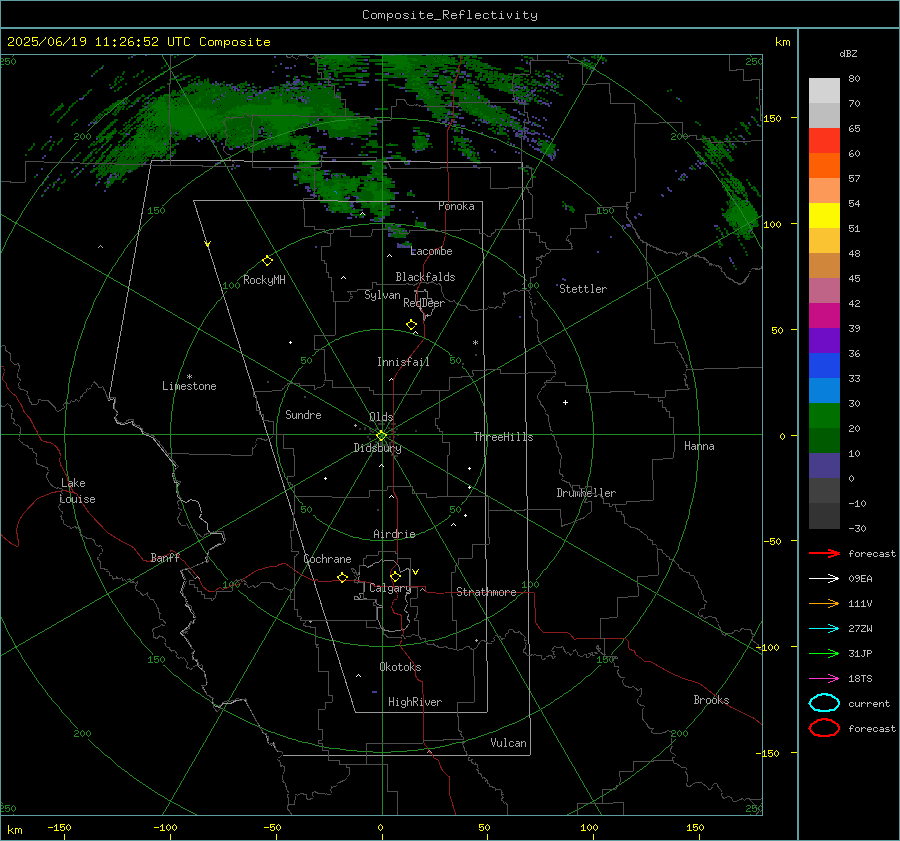Screen dimensions: 900x841
Task: Click the Sylvan label on map
Action: (x=382, y=295)
